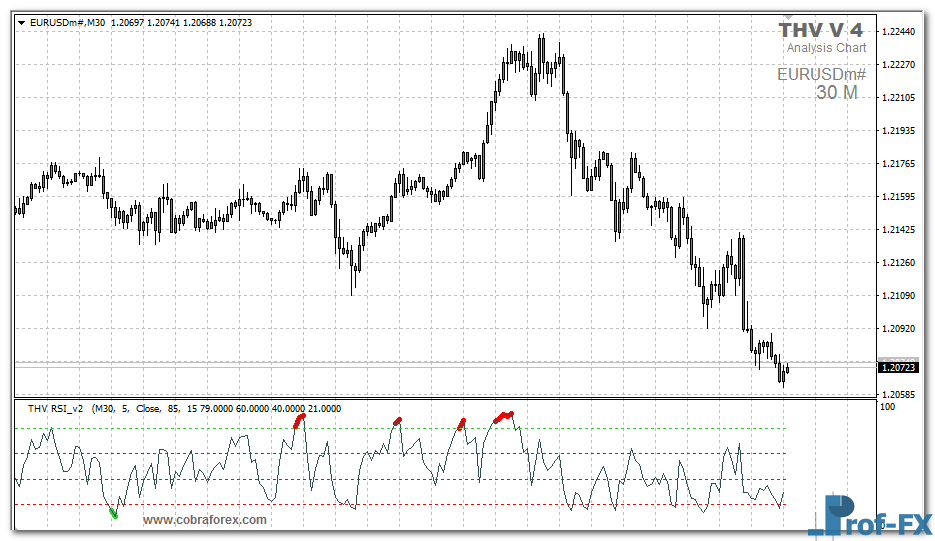Click the Analysis Chart subtitle text
This screenshot has width=935, height=541.
click(826, 48)
